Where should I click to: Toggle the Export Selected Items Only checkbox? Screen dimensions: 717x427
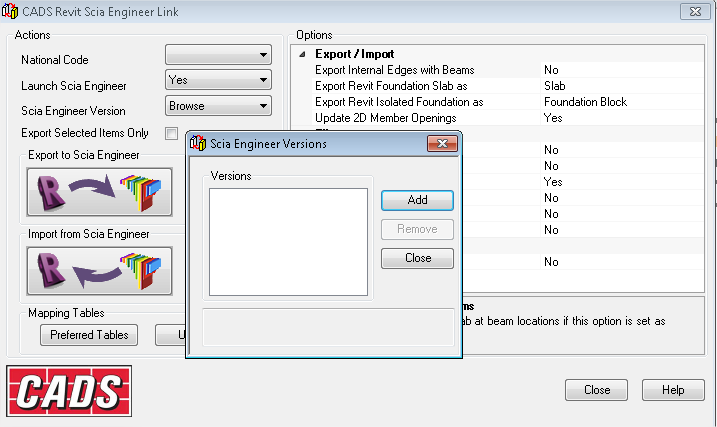(171, 133)
